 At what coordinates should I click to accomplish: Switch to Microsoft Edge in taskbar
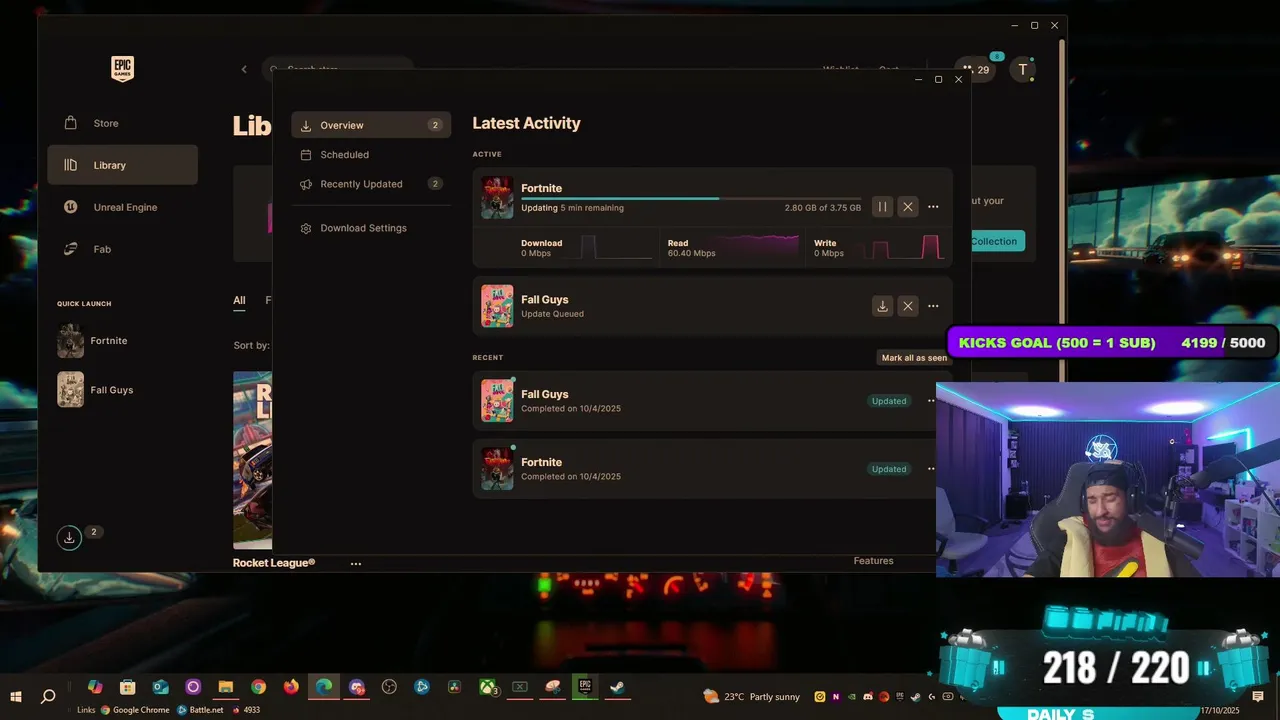pyautogui.click(x=324, y=687)
